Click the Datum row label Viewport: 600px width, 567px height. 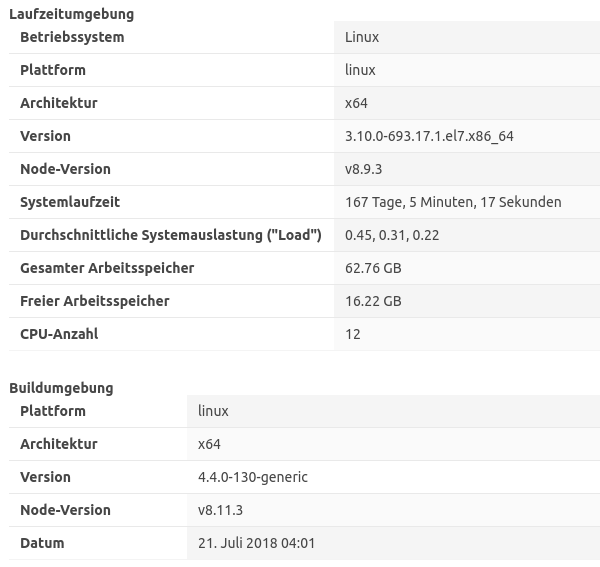pos(42,543)
